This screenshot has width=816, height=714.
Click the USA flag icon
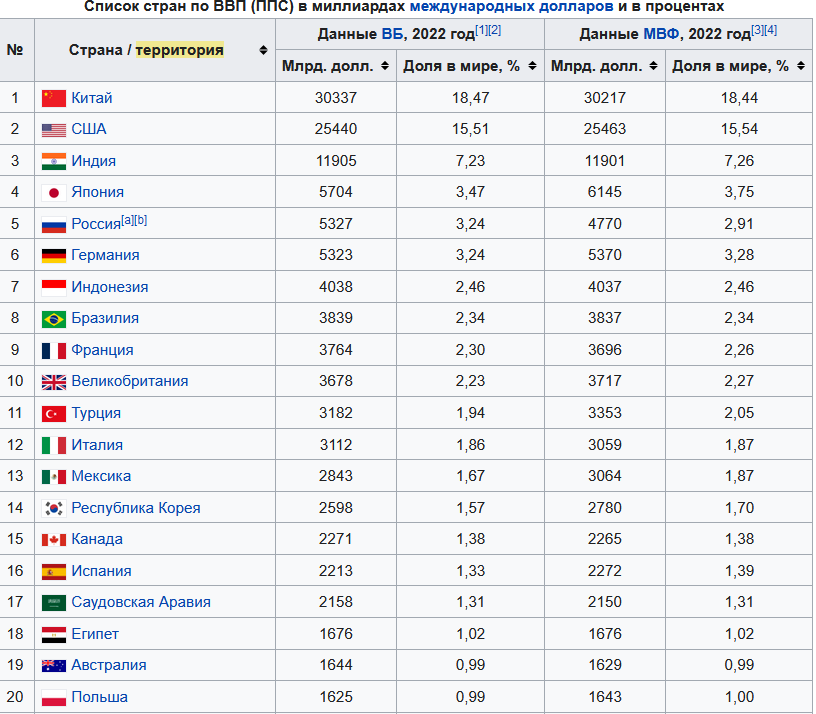click(x=54, y=130)
